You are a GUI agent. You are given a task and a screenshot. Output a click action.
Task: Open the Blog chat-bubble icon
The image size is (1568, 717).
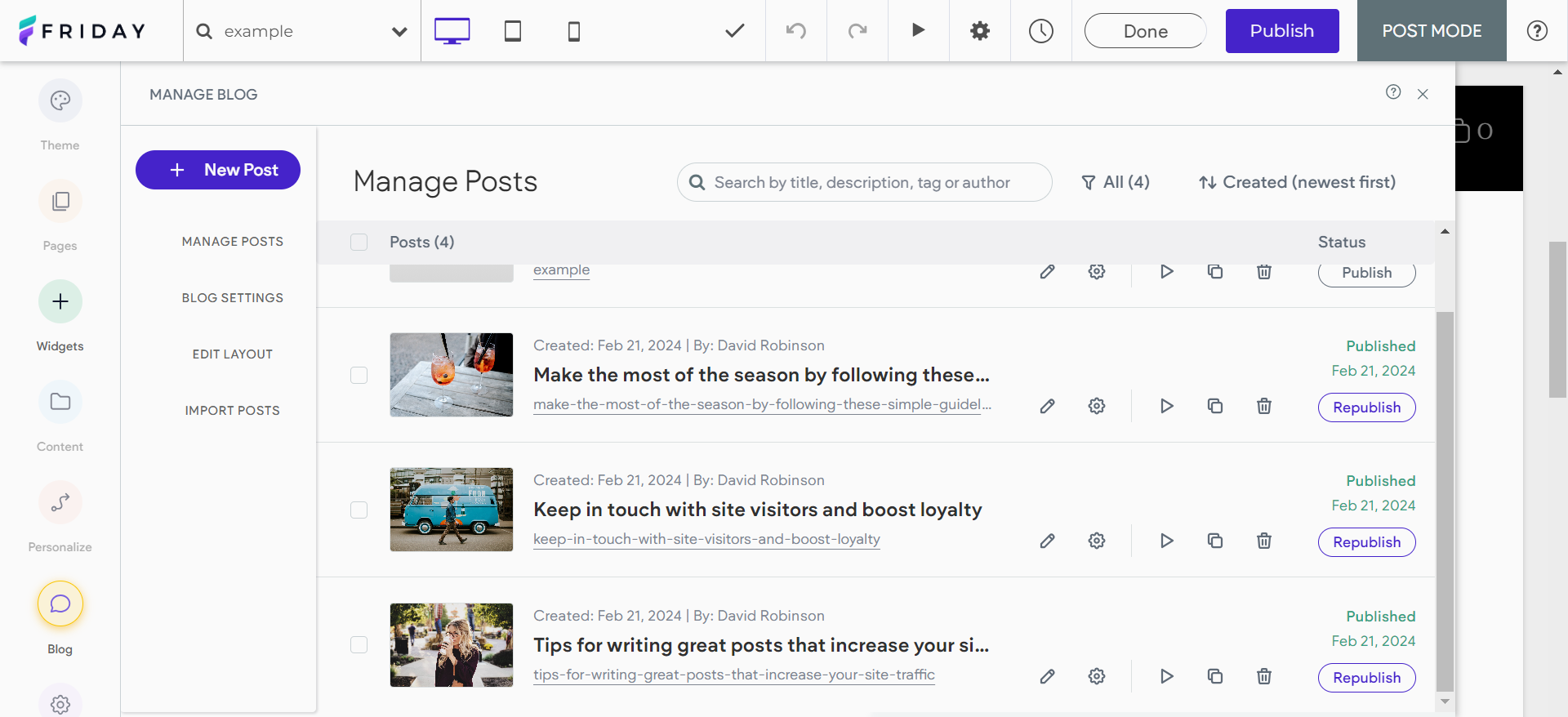pos(60,603)
